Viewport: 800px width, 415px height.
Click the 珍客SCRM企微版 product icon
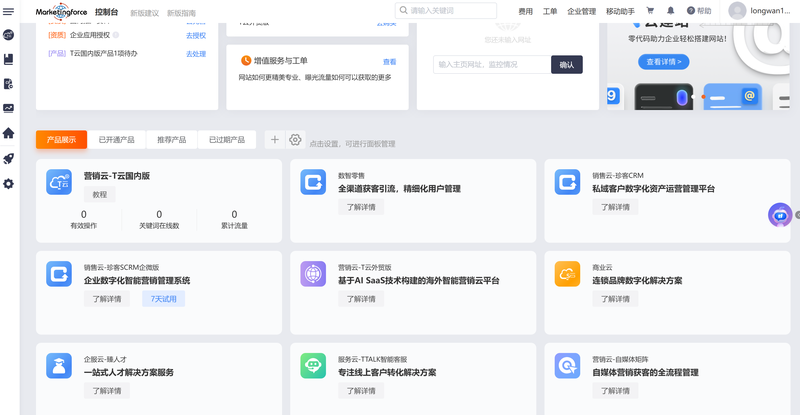[x=59, y=274]
